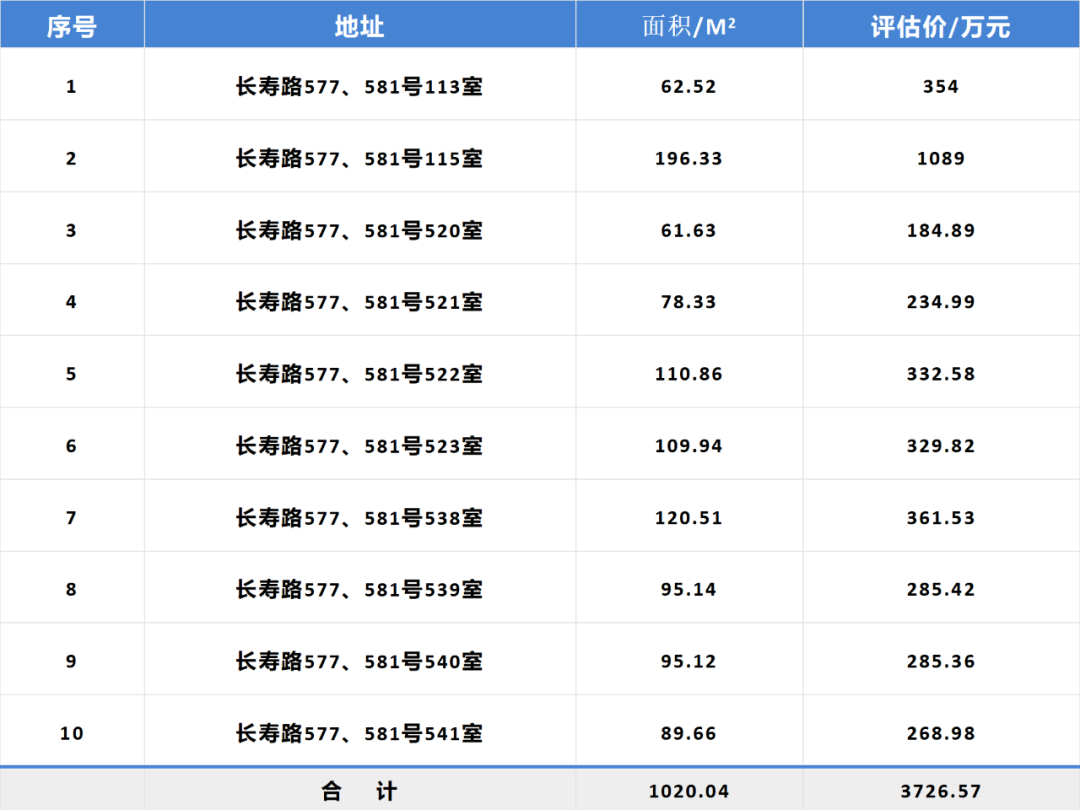1080x810 pixels.
Task: Select address cell 长寿路577、581号115室
Action: (x=360, y=158)
